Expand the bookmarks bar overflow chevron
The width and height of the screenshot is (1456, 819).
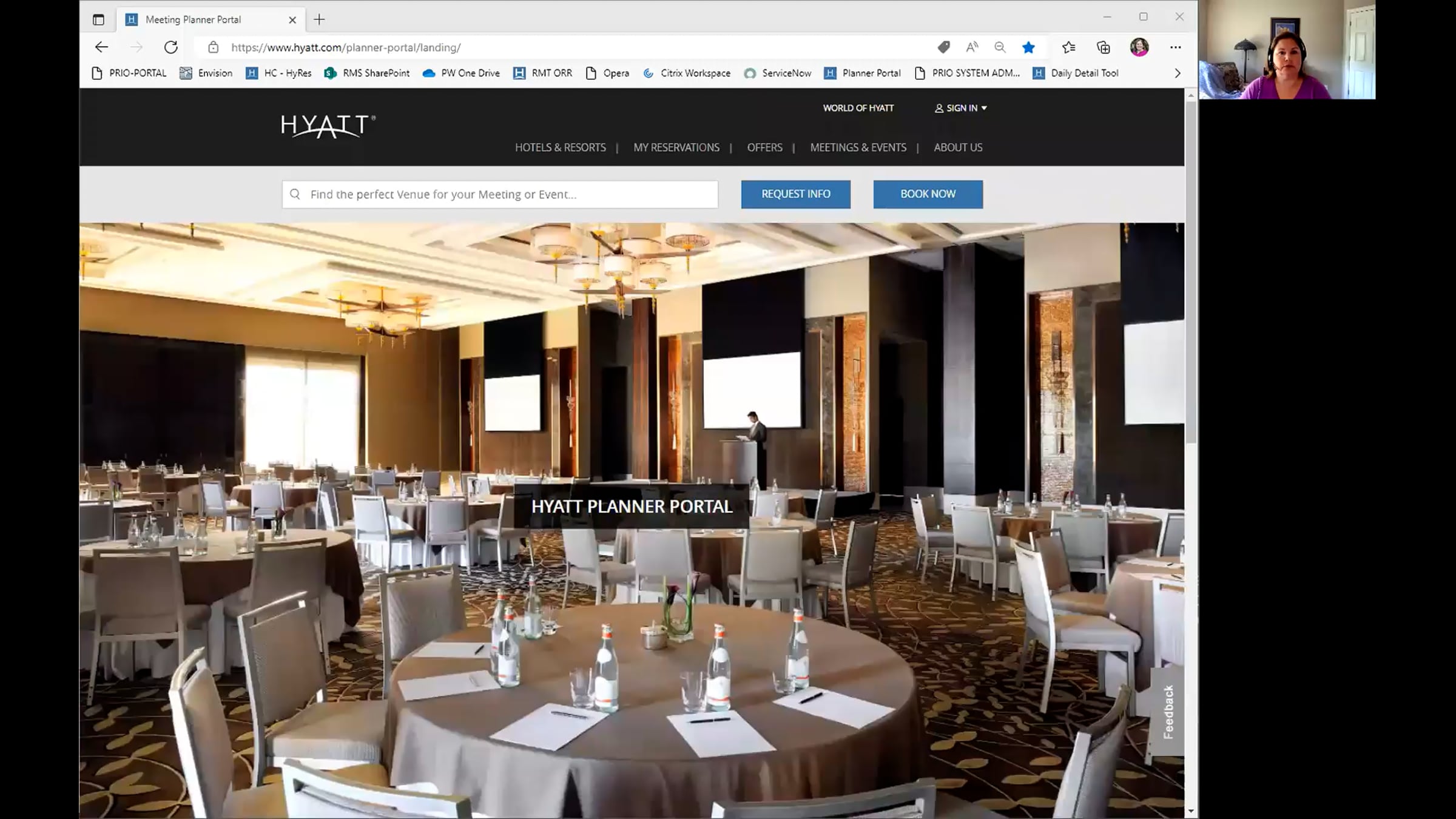tap(1178, 73)
